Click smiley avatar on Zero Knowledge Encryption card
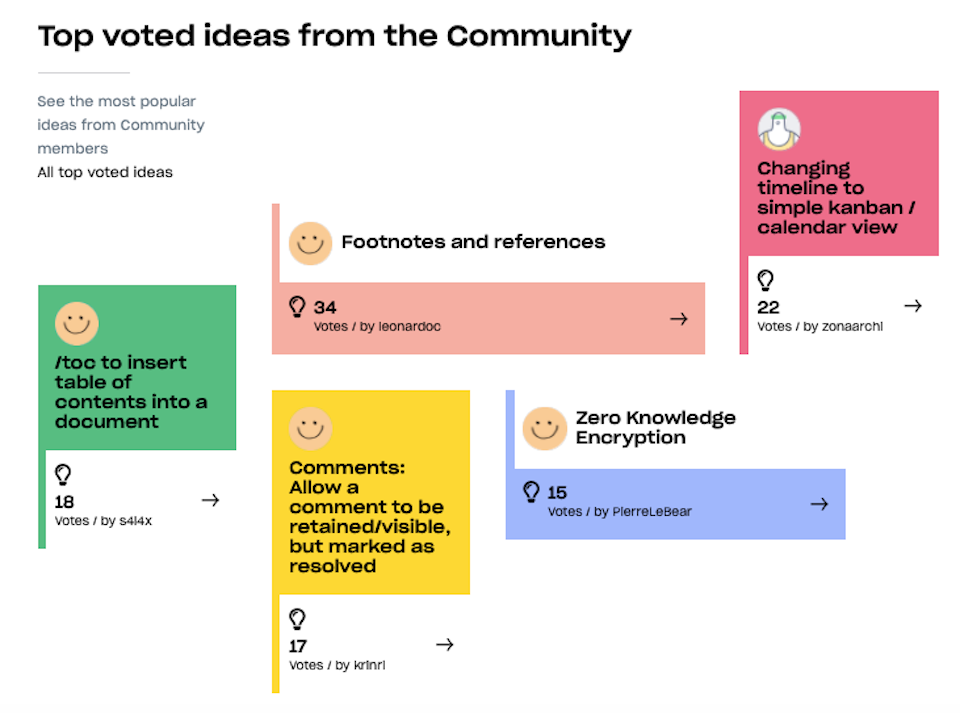 [x=545, y=428]
